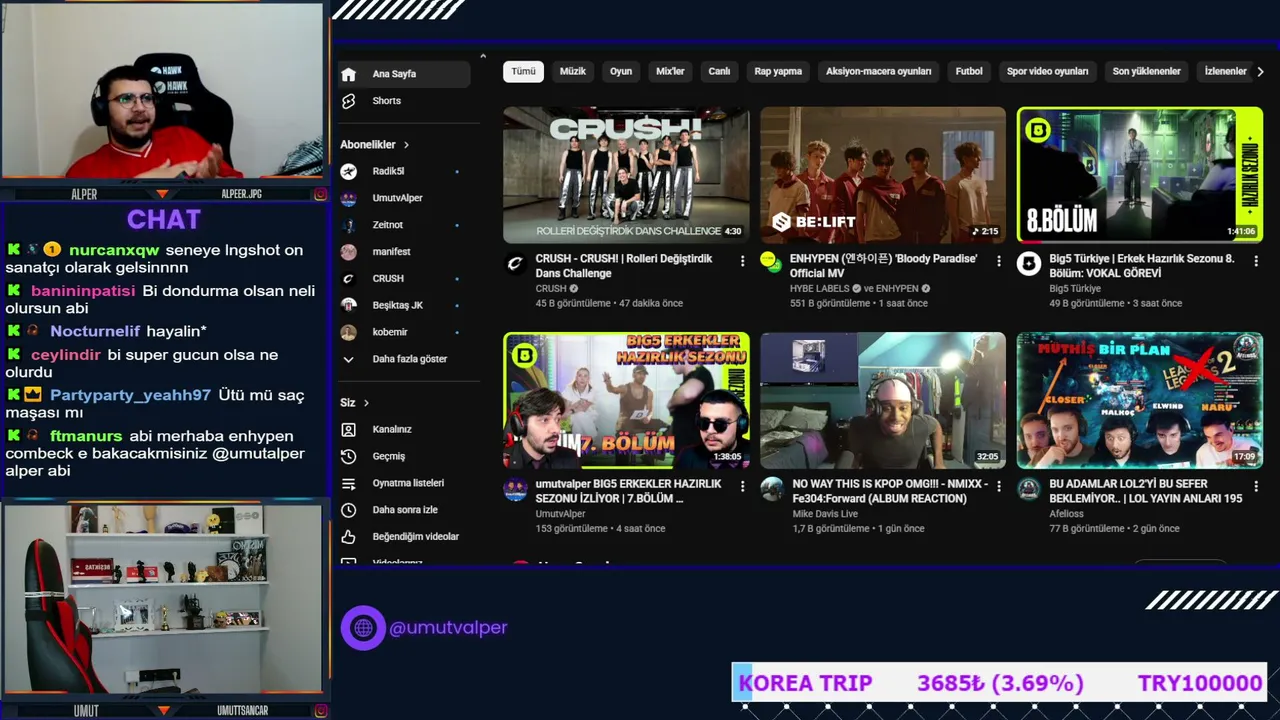Screen dimensions: 1280x720
Task: Select the Rap yapma filter chip
Action: click(x=778, y=72)
